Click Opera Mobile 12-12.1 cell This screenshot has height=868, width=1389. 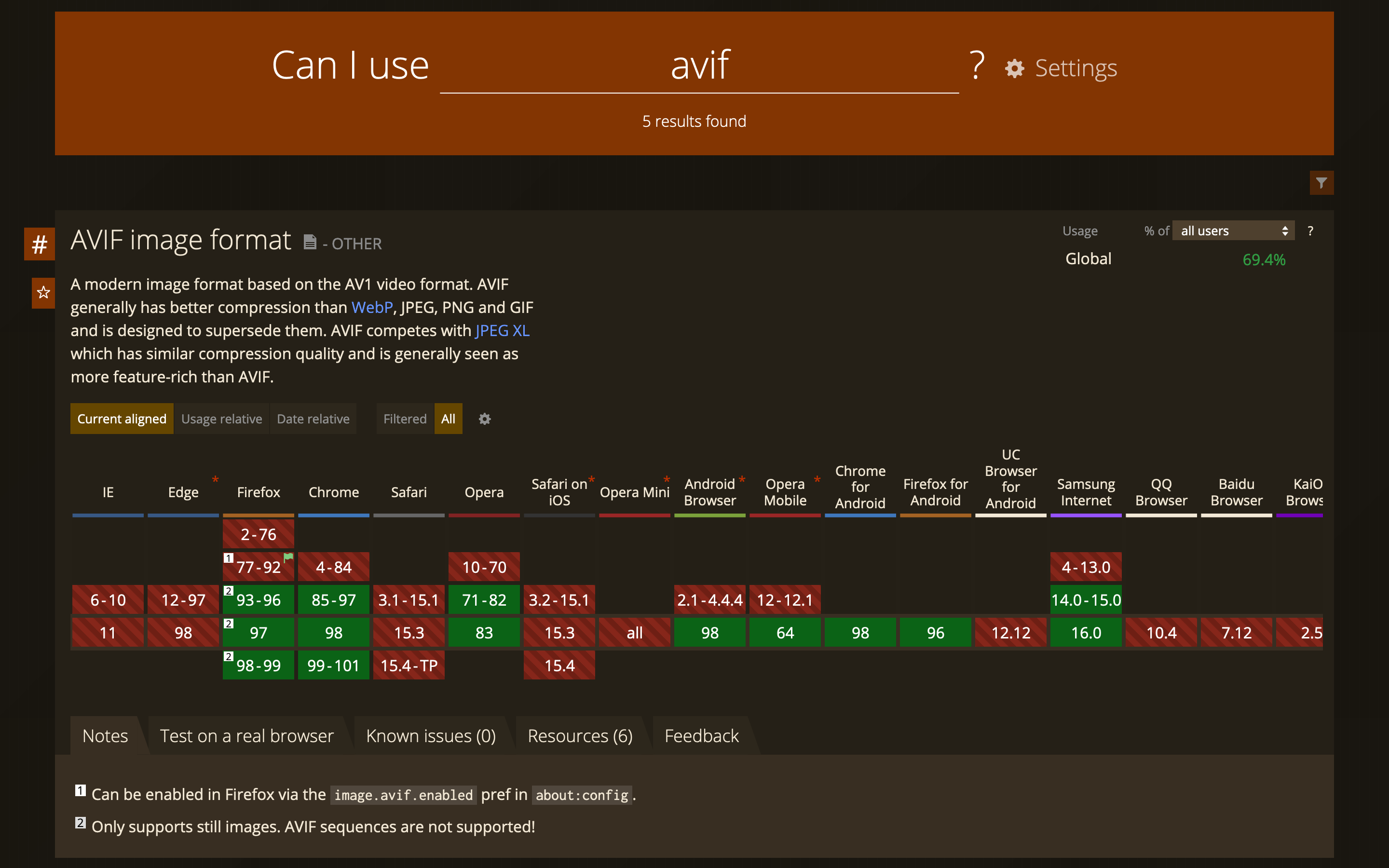coord(785,600)
